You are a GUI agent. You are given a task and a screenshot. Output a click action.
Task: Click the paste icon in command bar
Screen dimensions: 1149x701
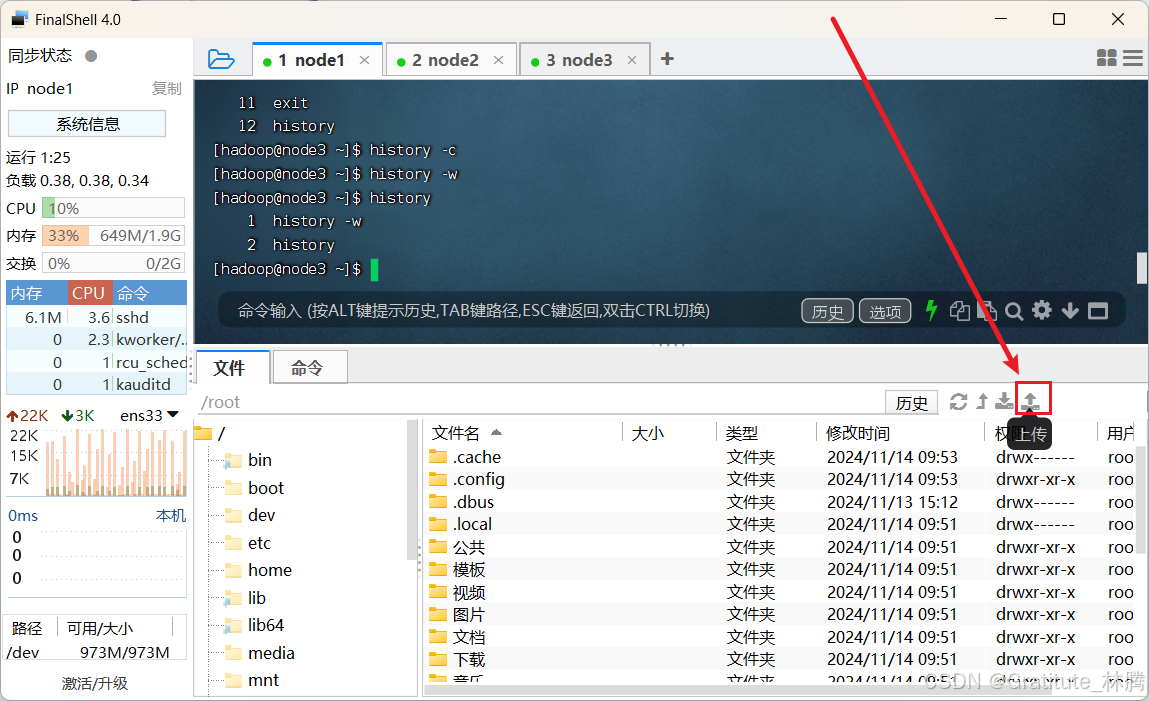coord(987,311)
